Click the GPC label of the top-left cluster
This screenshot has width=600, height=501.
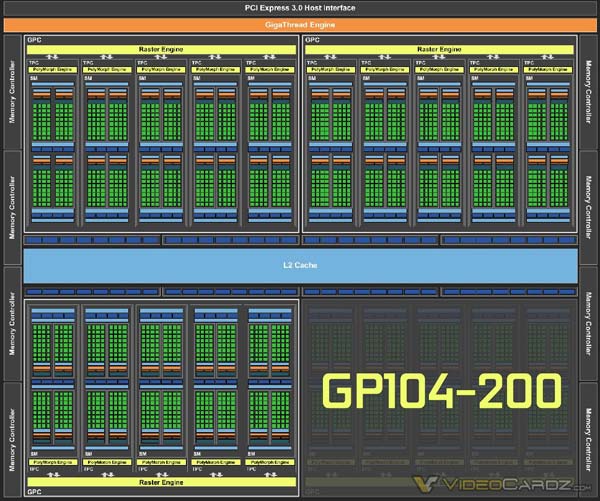pyautogui.click(x=34, y=40)
